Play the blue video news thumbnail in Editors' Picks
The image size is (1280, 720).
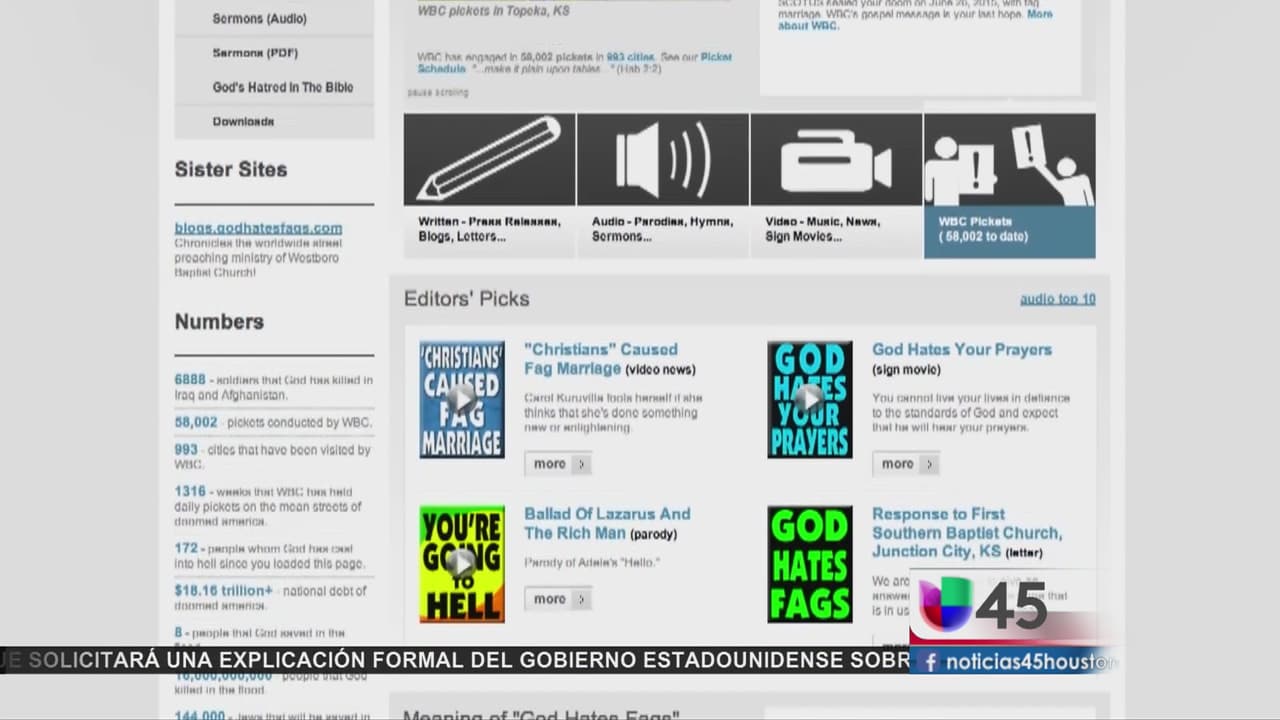pyautogui.click(x=461, y=399)
